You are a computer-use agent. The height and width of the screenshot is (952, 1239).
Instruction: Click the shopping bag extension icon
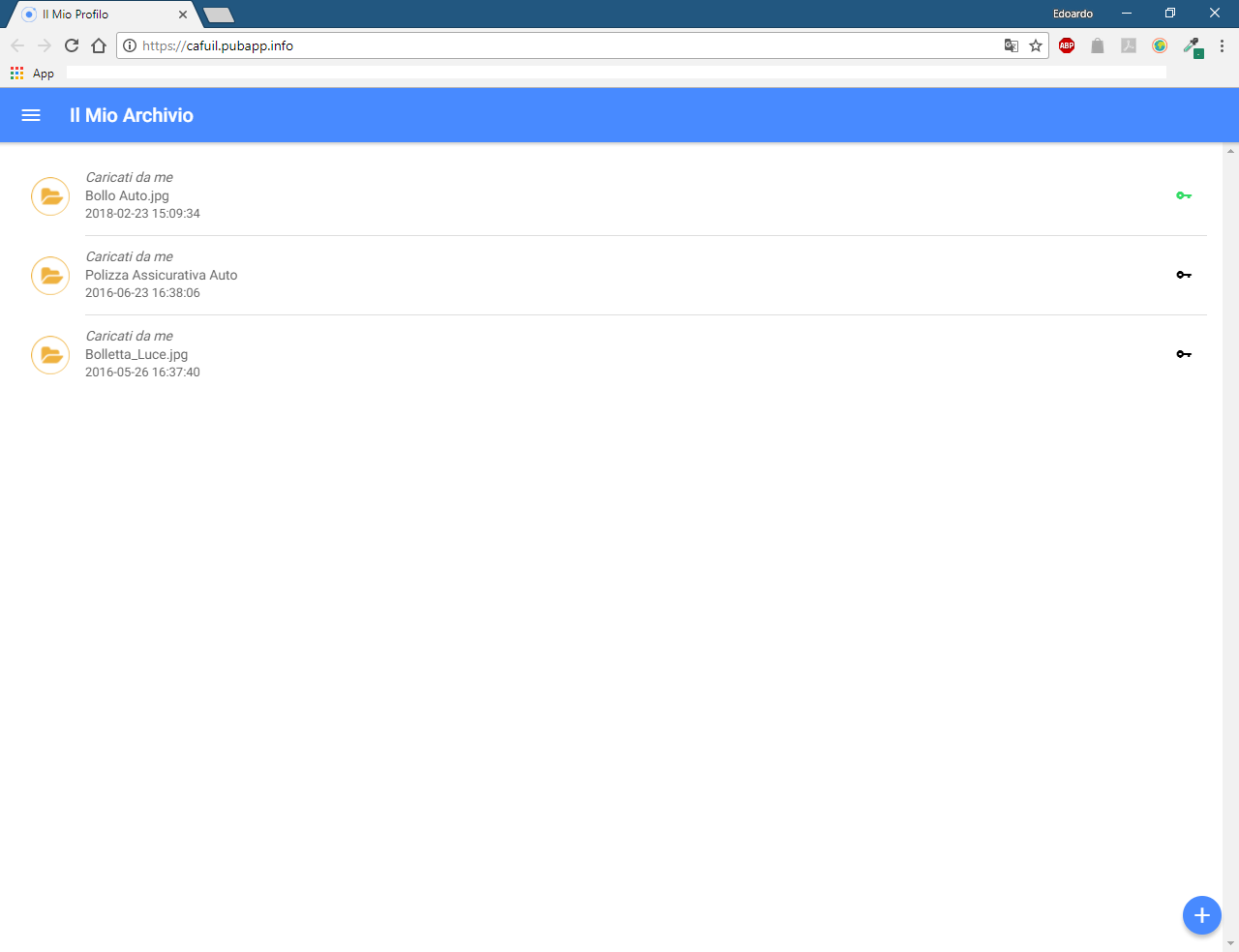point(1098,45)
